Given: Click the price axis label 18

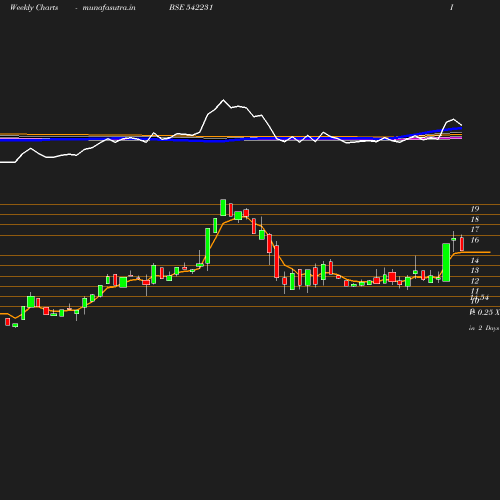Looking at the screenshot, I should (x=475, y=219).
